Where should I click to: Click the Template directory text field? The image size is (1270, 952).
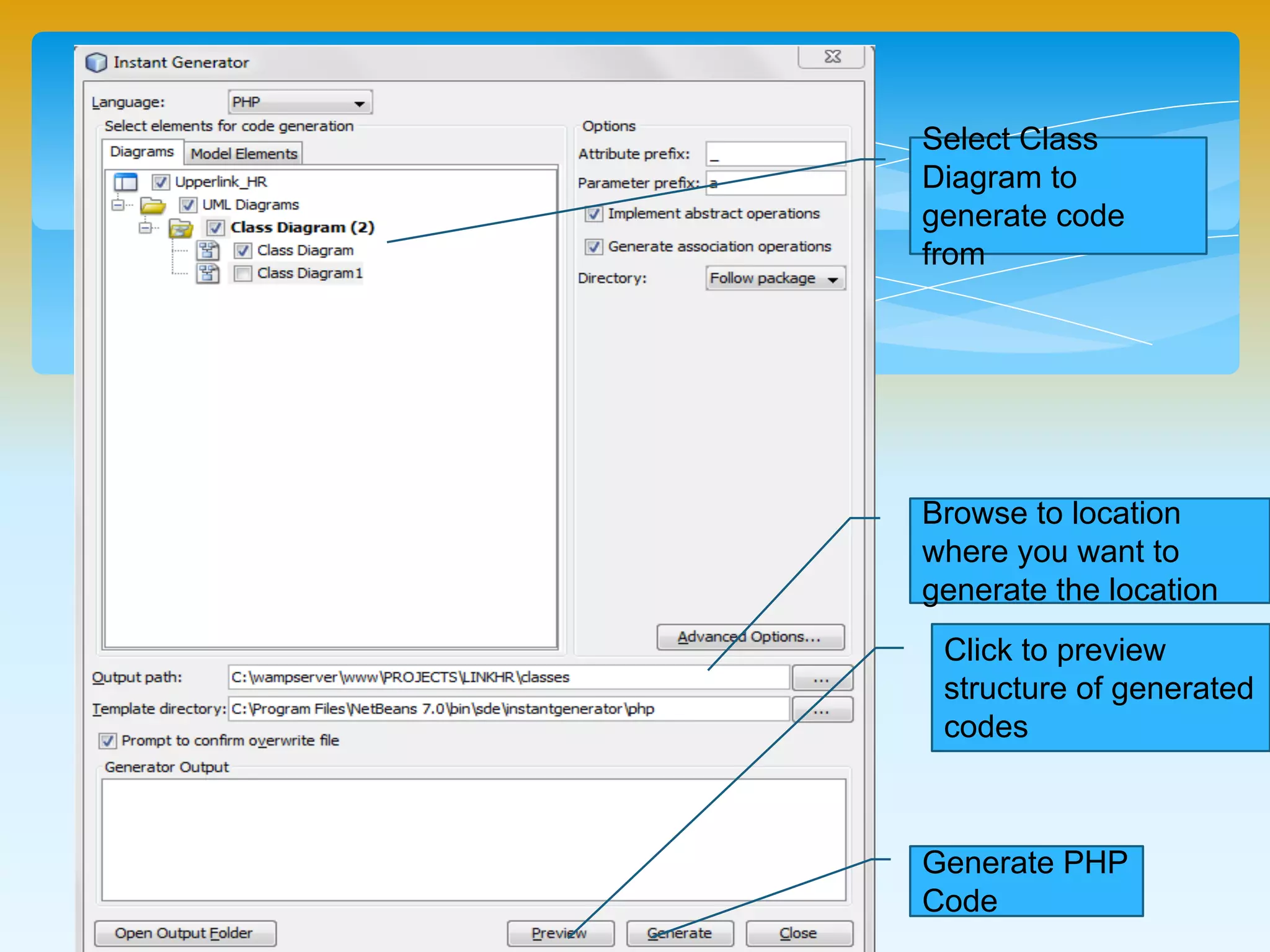[508, 709]
